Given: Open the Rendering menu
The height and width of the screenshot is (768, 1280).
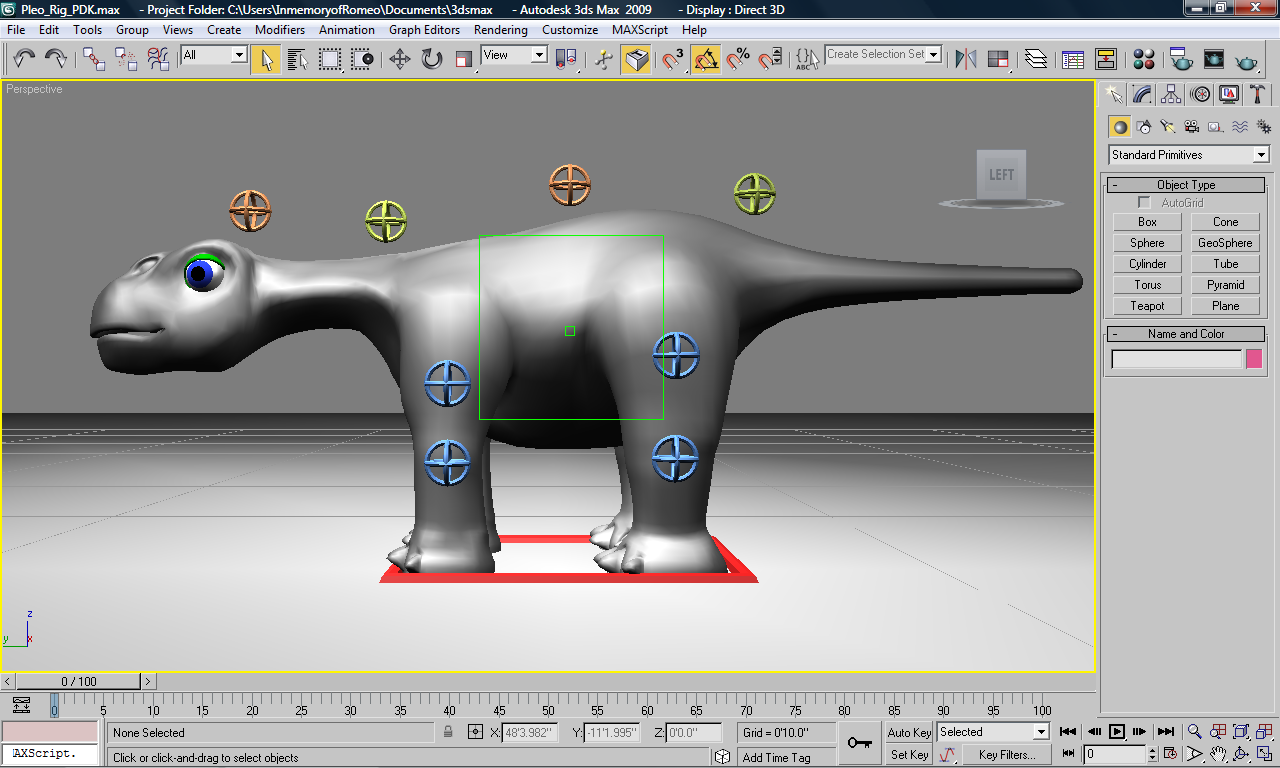Looking at the screenshot, I should [500, 30].
